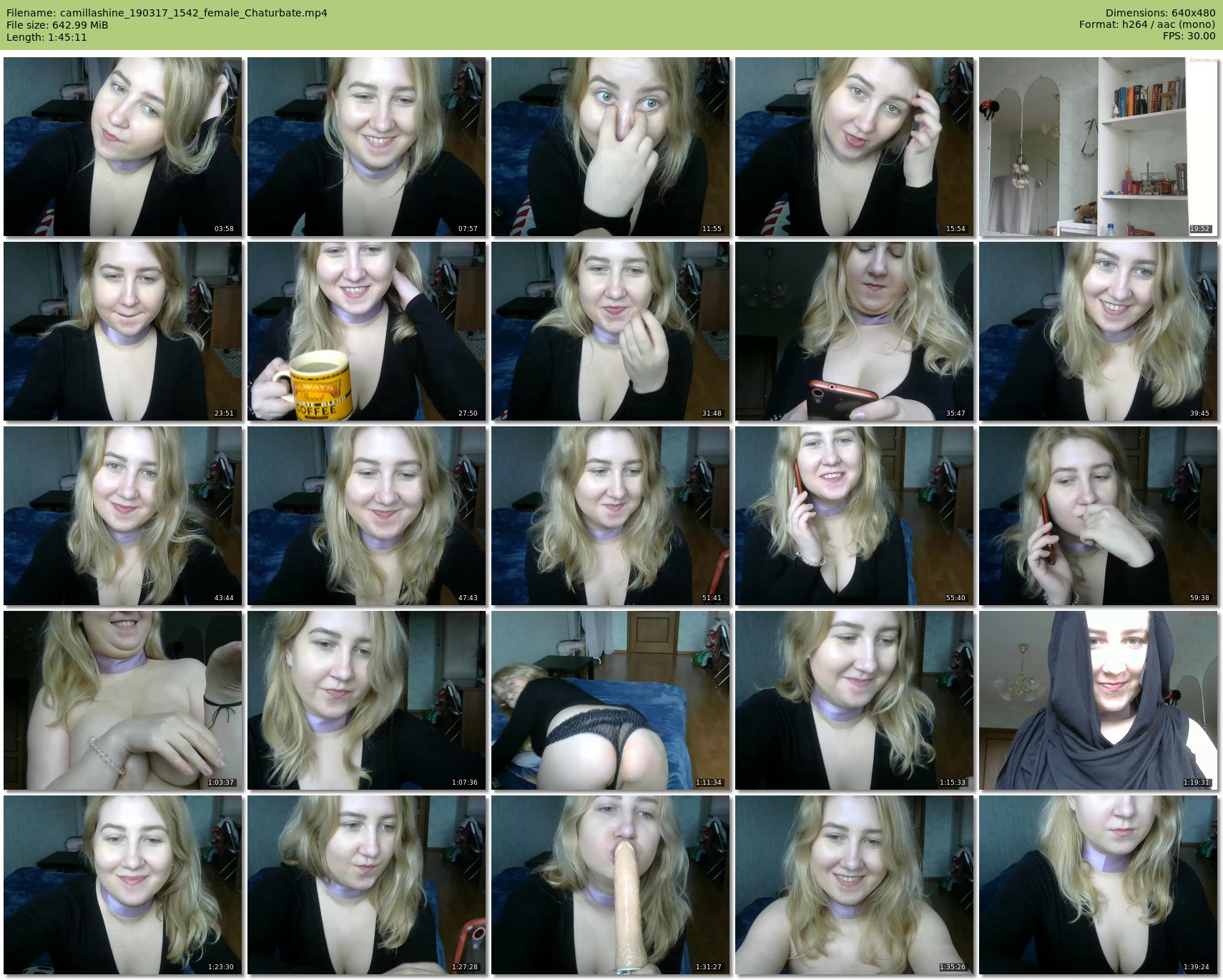Open the thumbnail timestamped 03:58
This screenshot has width=1223, height=980.
(x=123, y=147)
